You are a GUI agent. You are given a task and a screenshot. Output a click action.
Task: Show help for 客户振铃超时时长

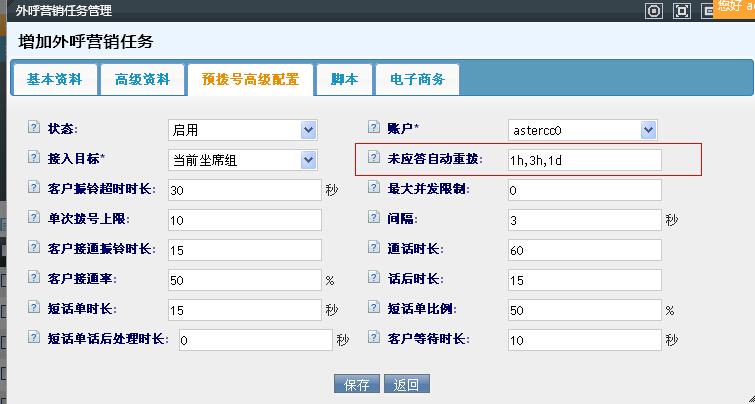(34, 188)
